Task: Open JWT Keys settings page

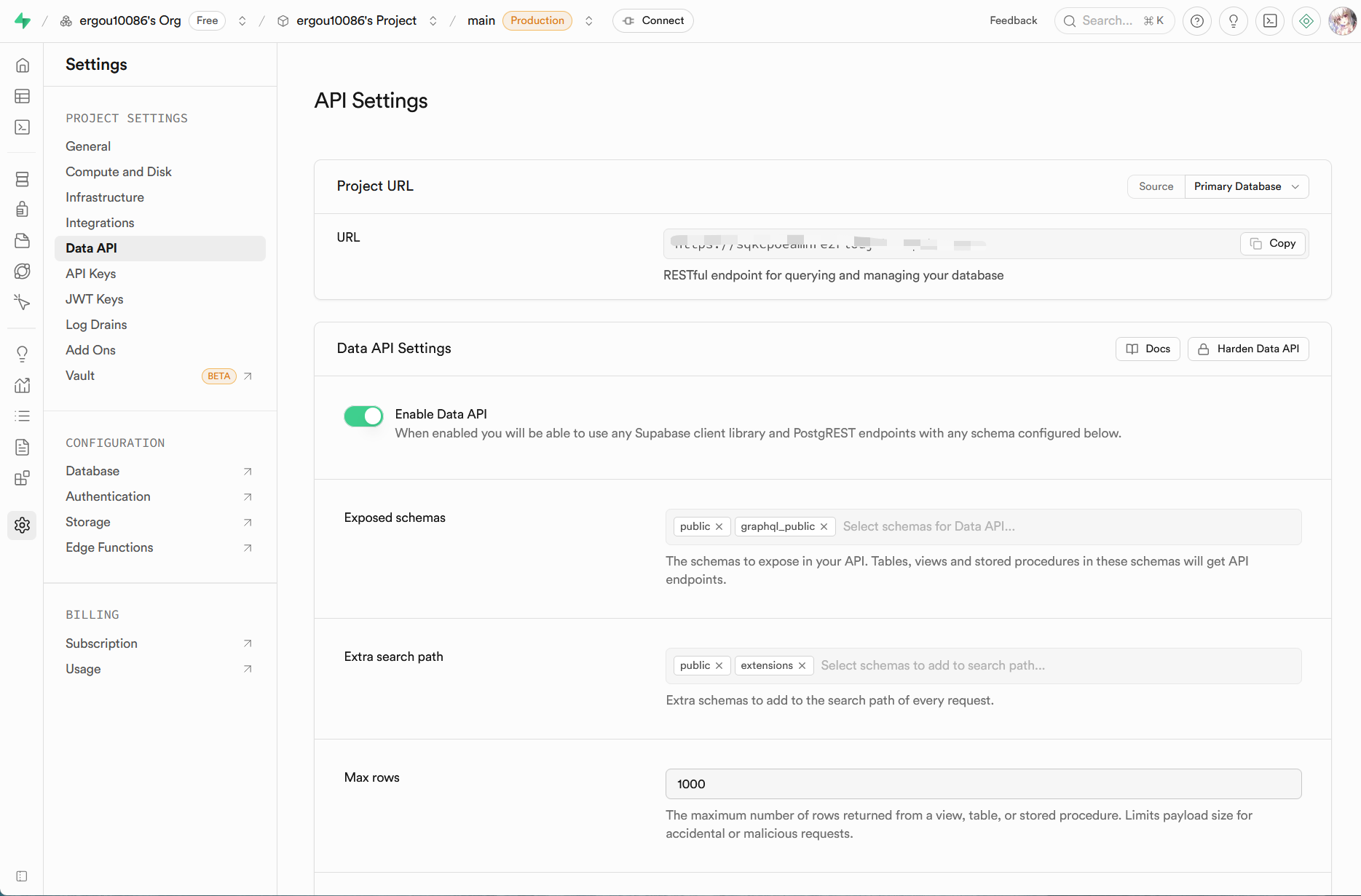Action: pyautogui.click(x=95, y=299)
